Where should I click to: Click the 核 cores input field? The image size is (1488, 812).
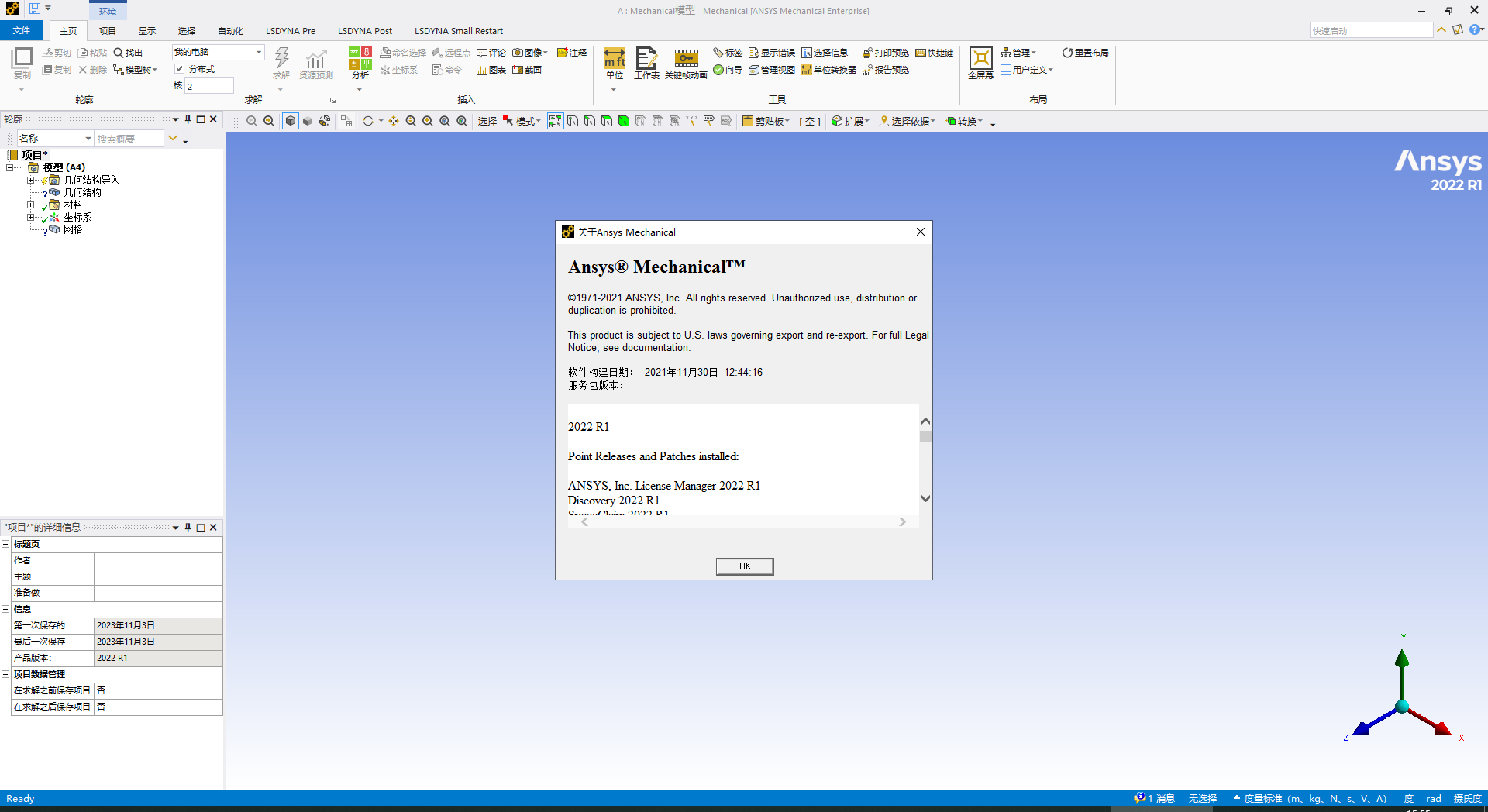208,86
